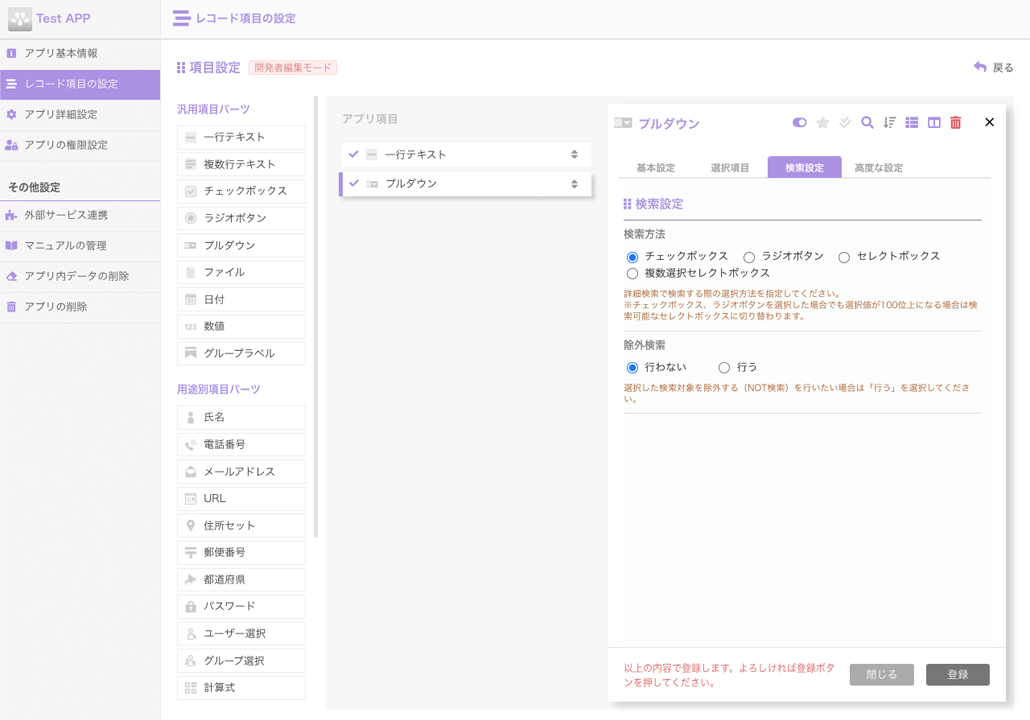Open 外部サービス連携 in the sidebar
Viewport: 1030px width, 720px height.
[80, 215]
